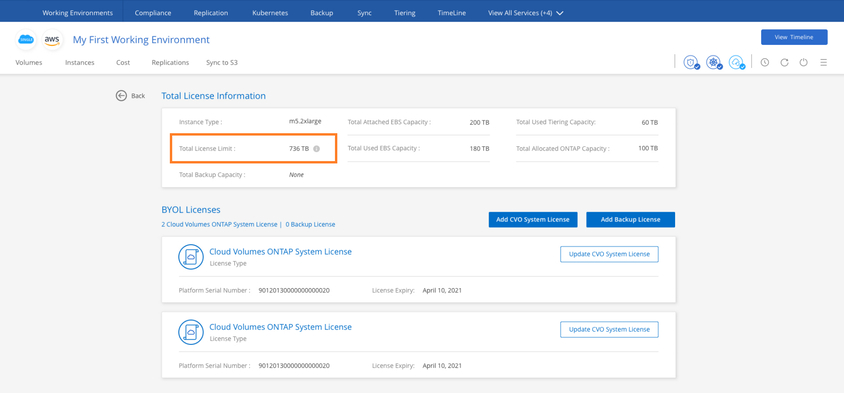
Task: Click the 180 TB used EBS value
Action: click(479, 149)
